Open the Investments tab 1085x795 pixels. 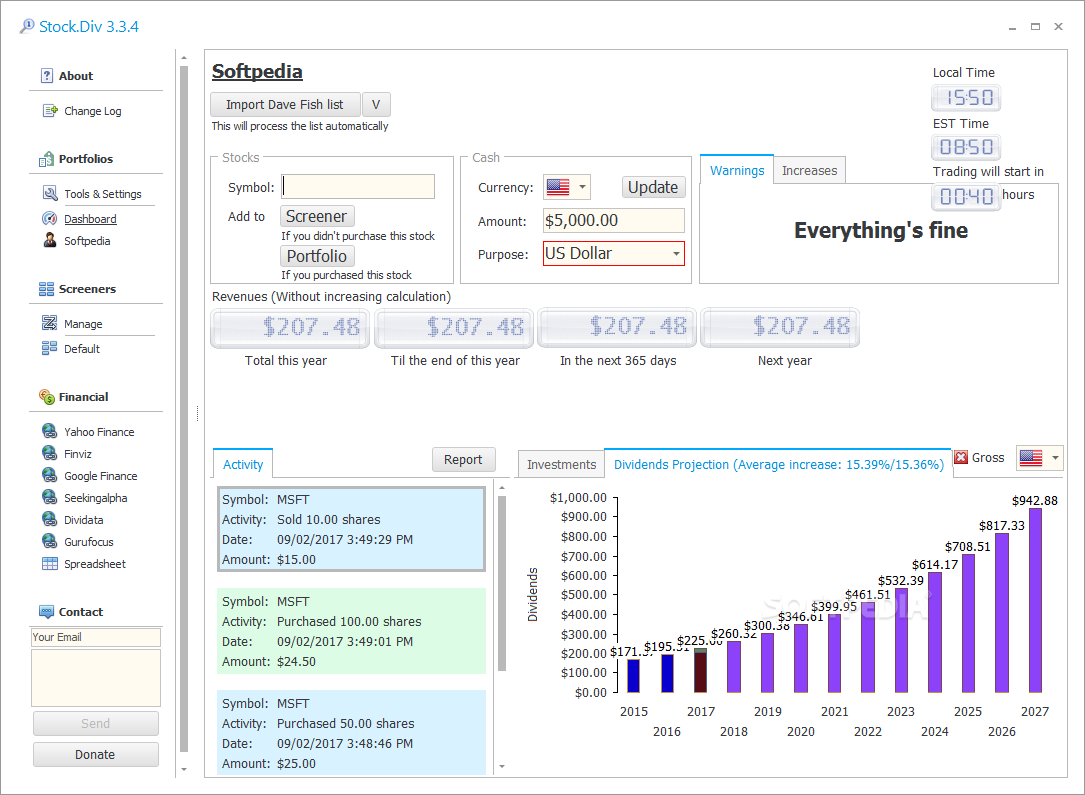coord(561,464)
